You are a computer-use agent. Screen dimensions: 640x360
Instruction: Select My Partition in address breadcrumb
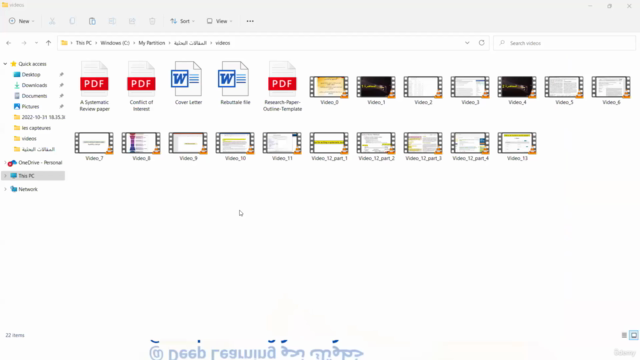coord(152,43)
